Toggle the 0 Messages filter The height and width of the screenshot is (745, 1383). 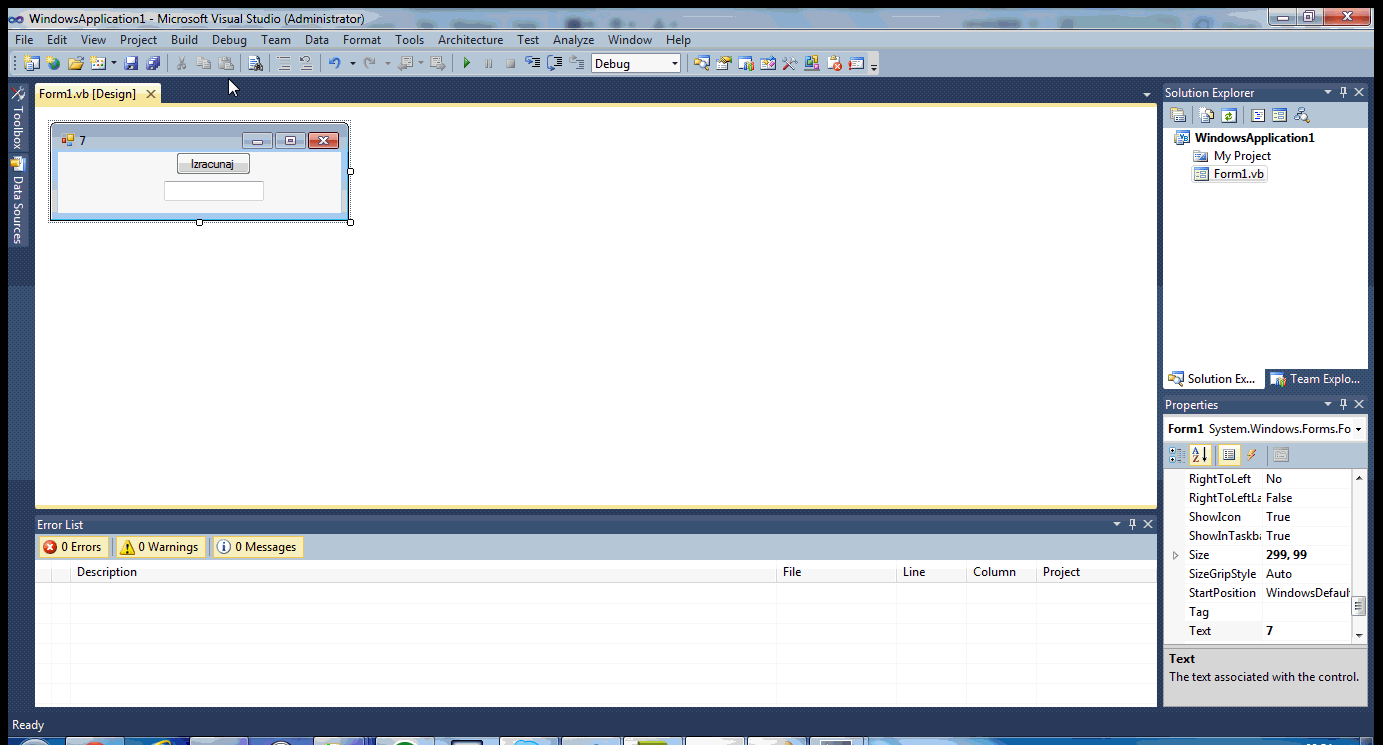point(257,547)
